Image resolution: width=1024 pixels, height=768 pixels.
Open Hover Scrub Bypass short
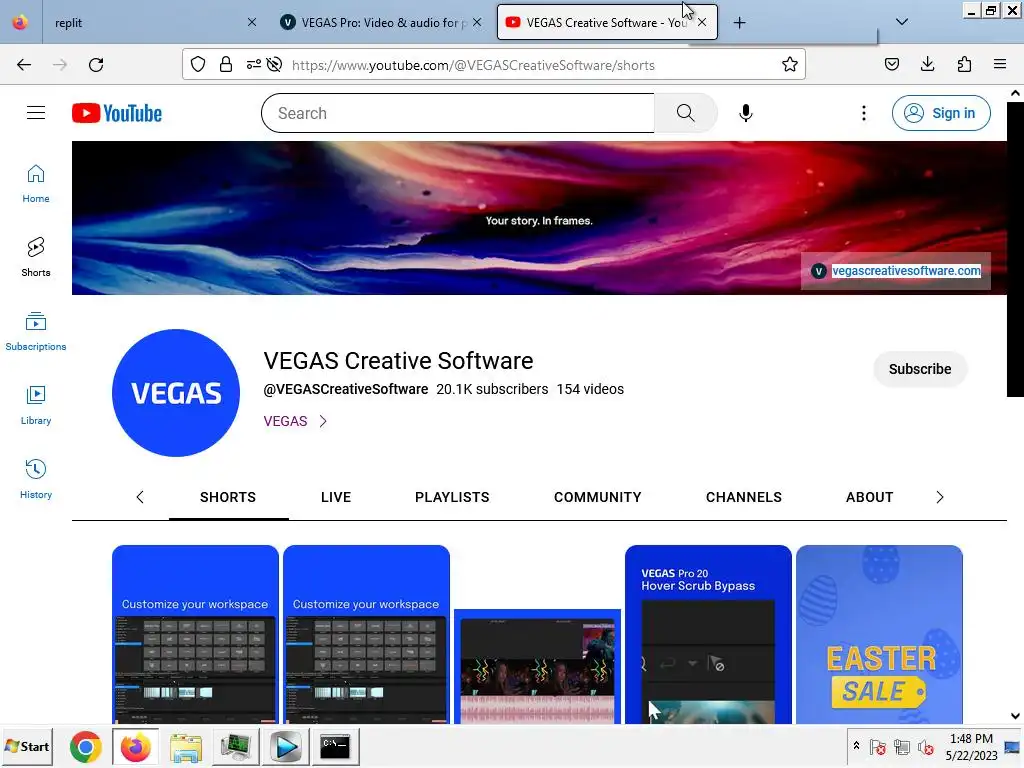[x=708, y=634]
